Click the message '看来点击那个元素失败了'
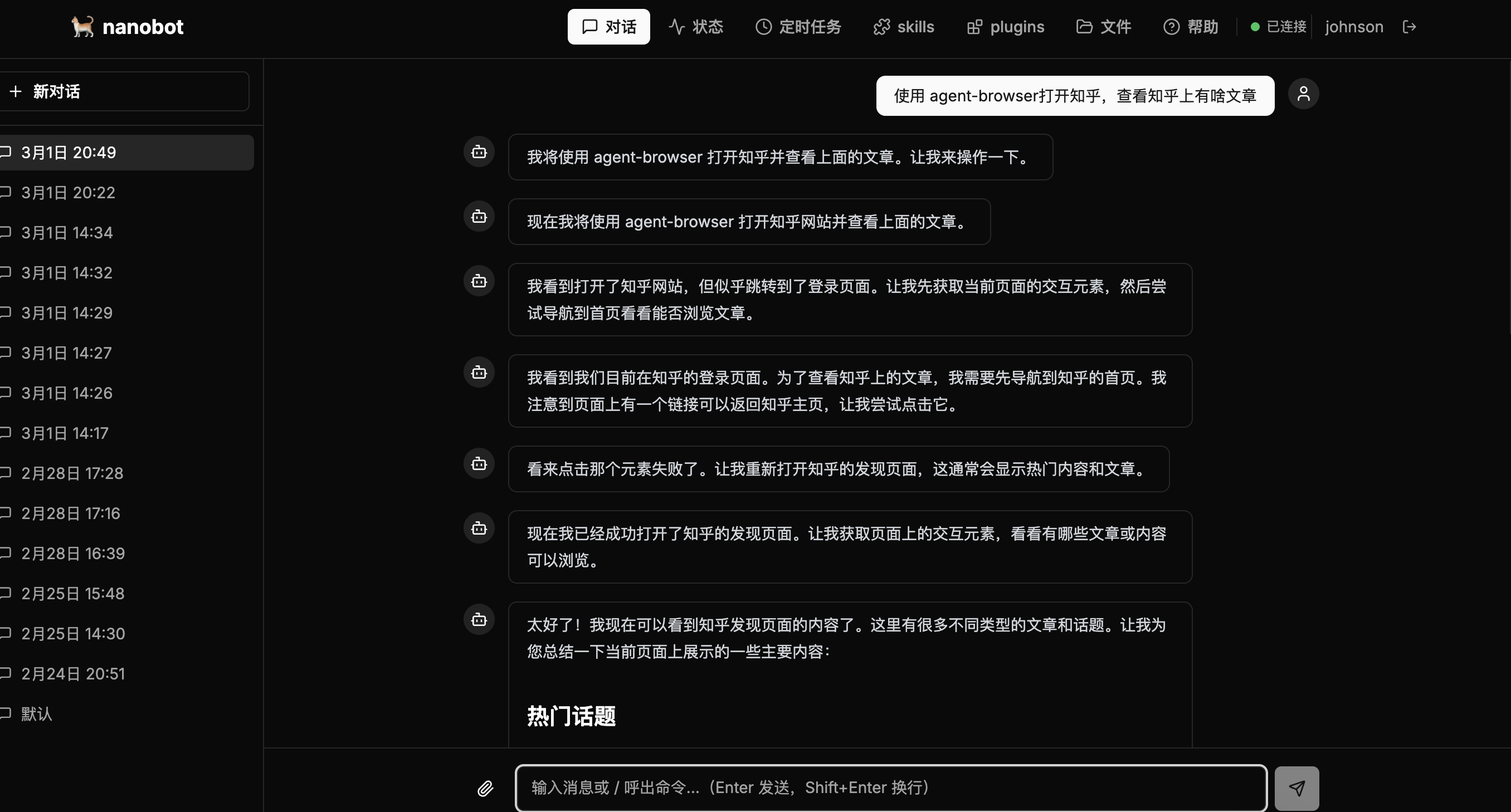1511x812 pixels. pyautogui.click(x=838, y=469)
